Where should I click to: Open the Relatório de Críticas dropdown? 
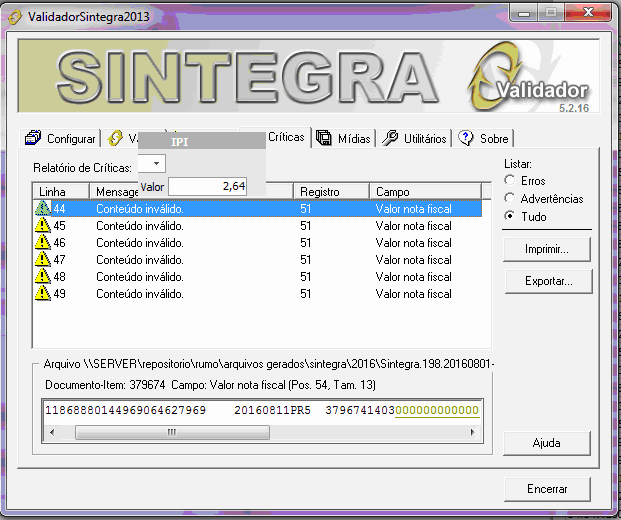coord(156,164)
